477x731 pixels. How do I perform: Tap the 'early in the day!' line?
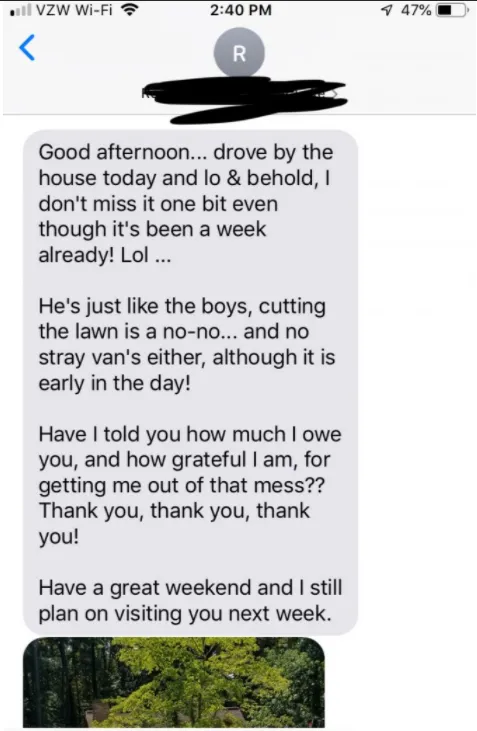(114, 383)
